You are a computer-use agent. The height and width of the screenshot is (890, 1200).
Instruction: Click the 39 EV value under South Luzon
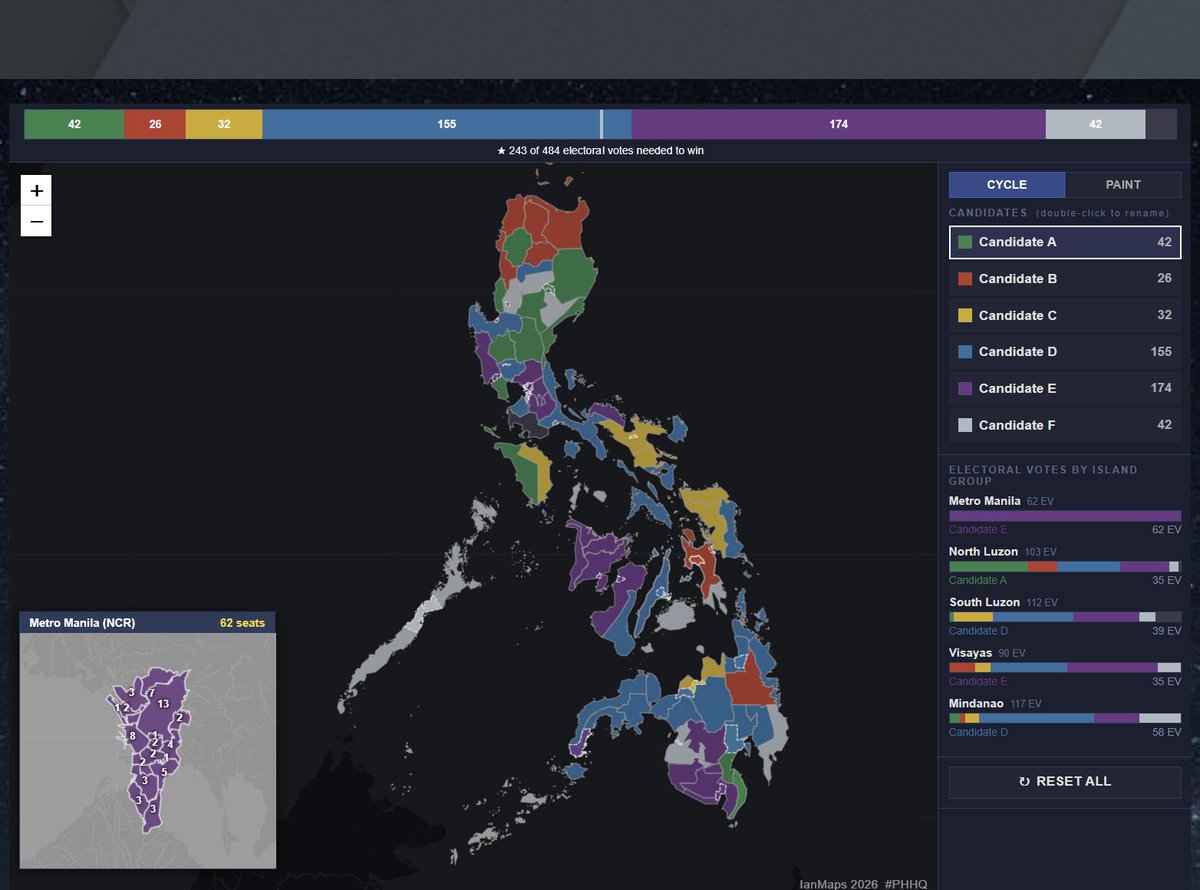1167,631
